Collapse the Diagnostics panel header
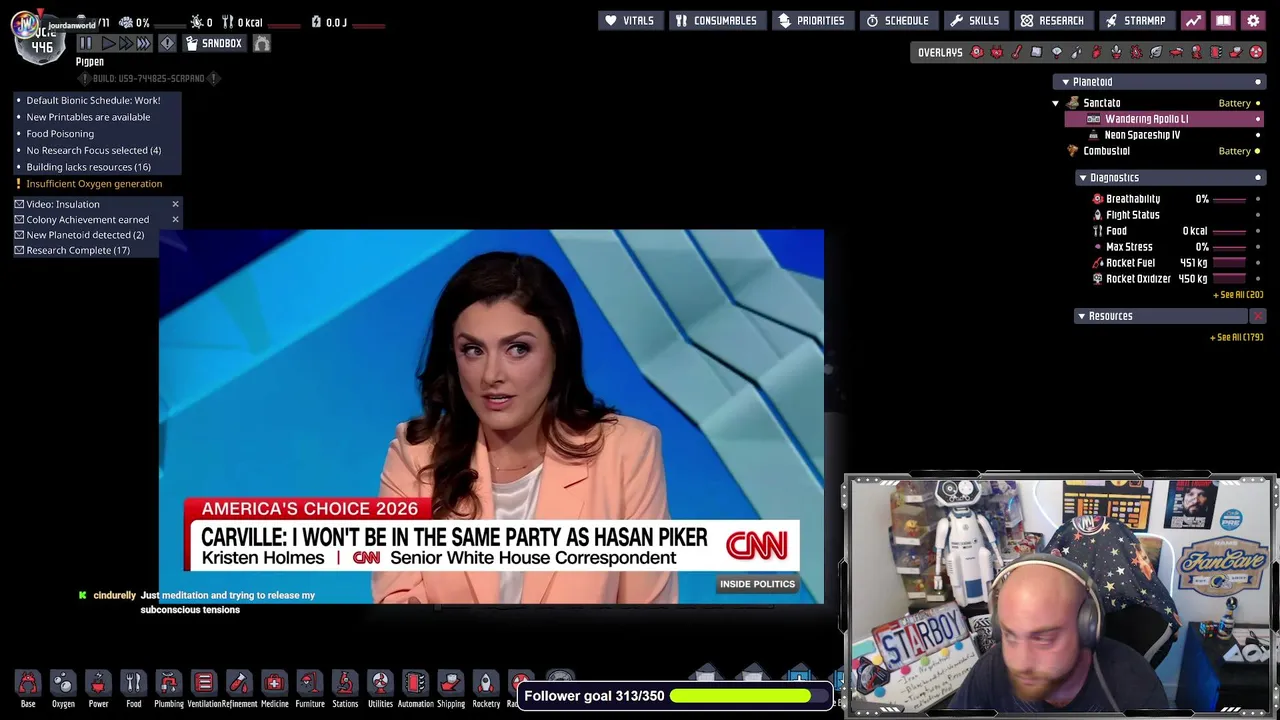Image resolution: width=1280 pixels, height=720 pixels. 1170,178
